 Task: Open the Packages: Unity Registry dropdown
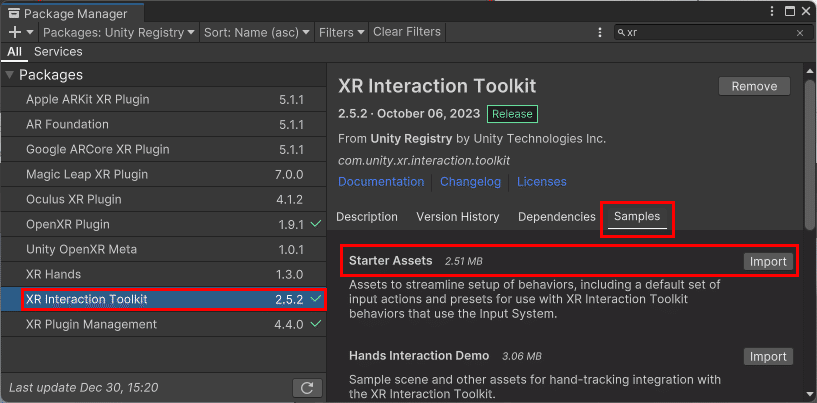(119, 32)
